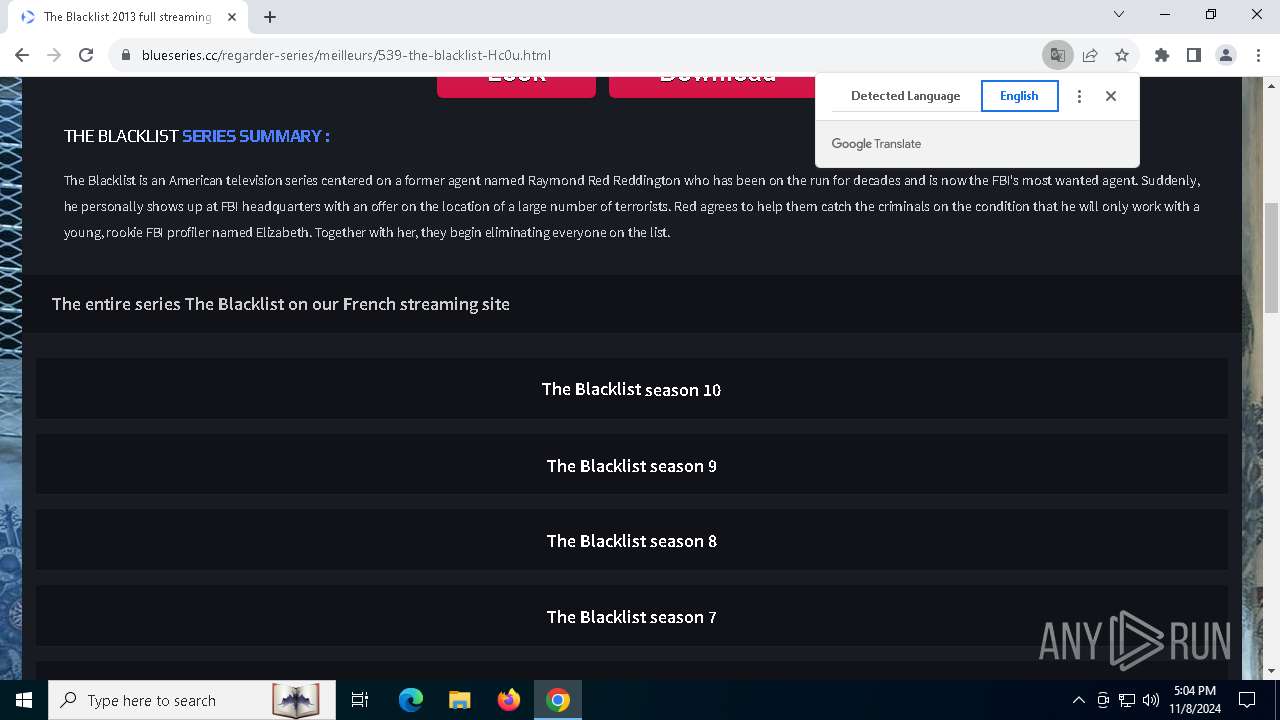Open File Explorer from taskbar

(x=459, y=700)
